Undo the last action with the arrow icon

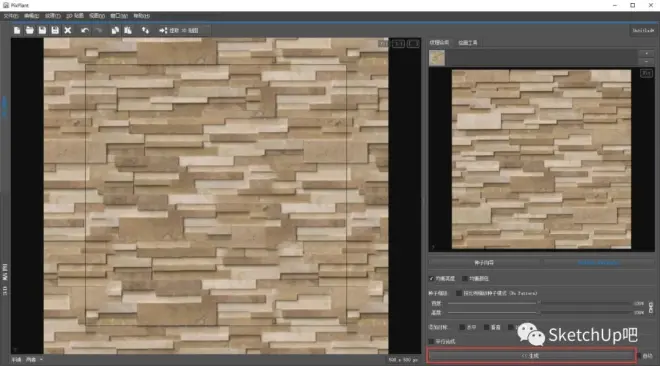(85, 30)
